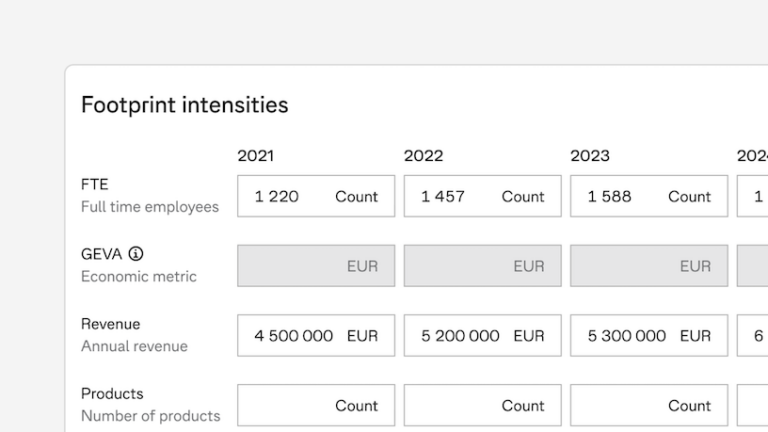Screen dimensions: 768x432
Task: Edit the 2021 FTE count field
Action: 316,196
